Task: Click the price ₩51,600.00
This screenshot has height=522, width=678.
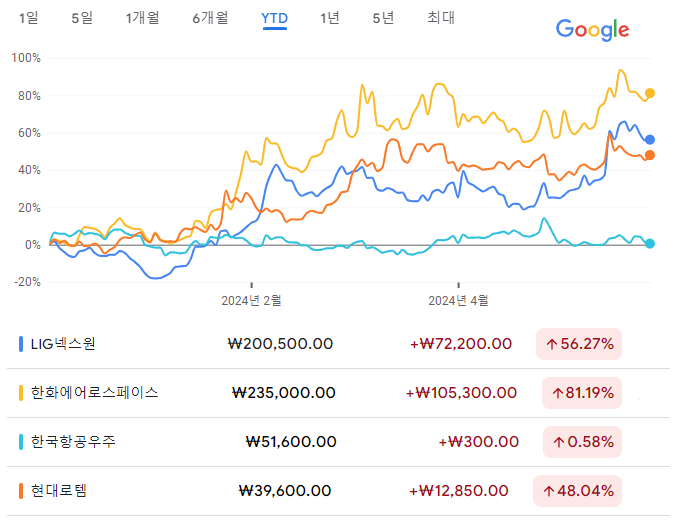Action: point(291,442)
